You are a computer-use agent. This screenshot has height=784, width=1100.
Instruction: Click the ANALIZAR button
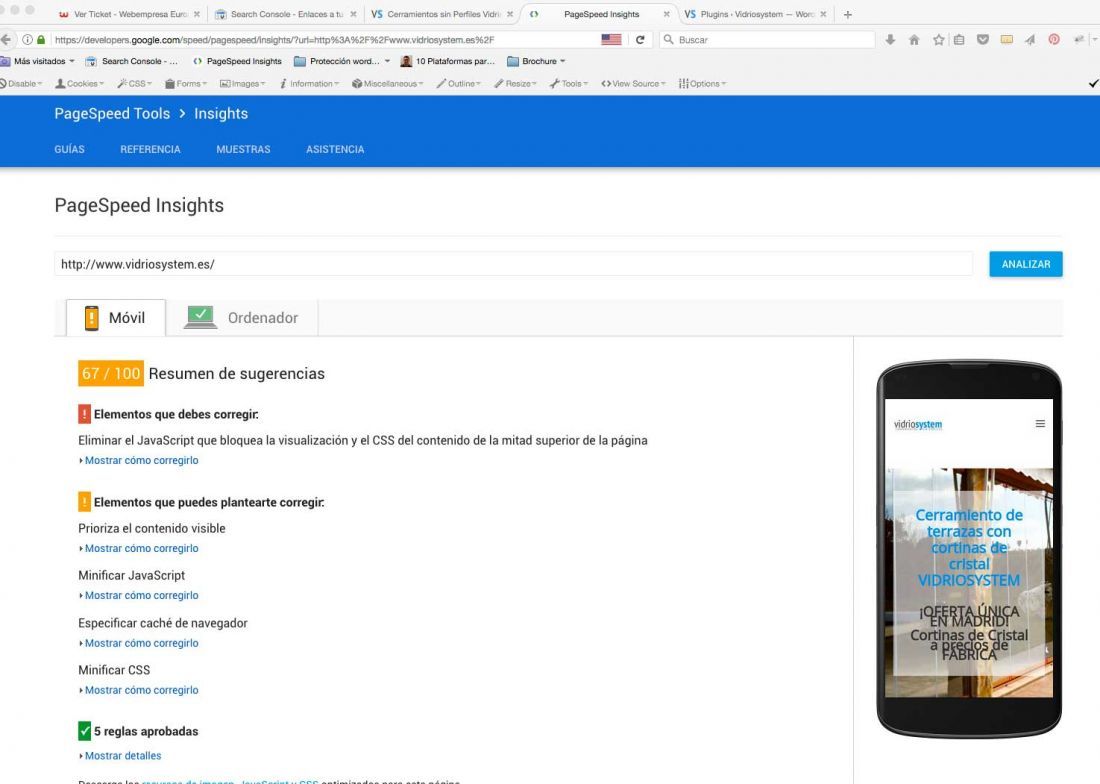(1026, 264)
